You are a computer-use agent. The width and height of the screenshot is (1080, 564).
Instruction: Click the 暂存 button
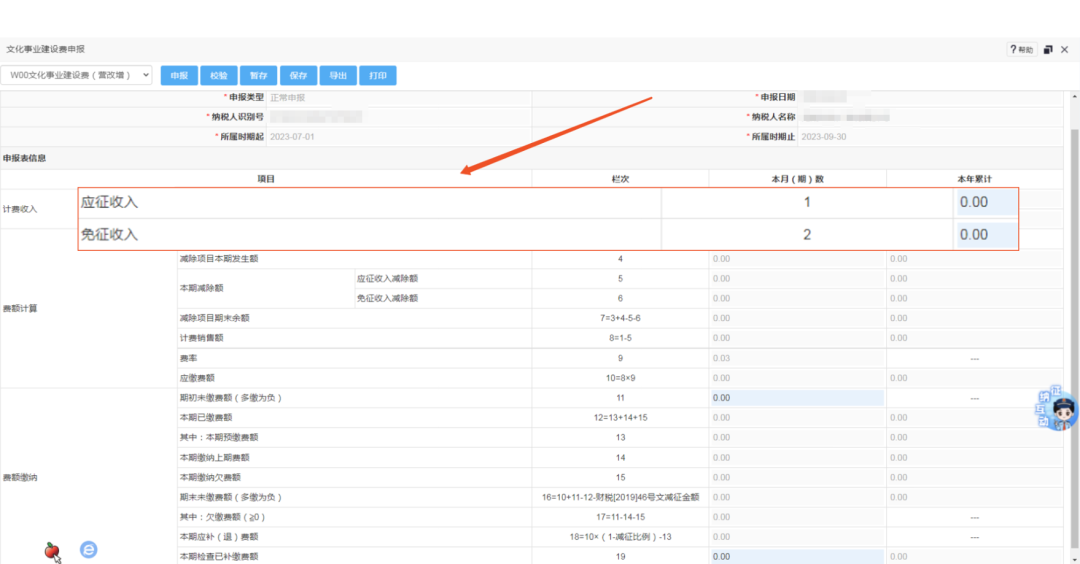click(258, 76)
